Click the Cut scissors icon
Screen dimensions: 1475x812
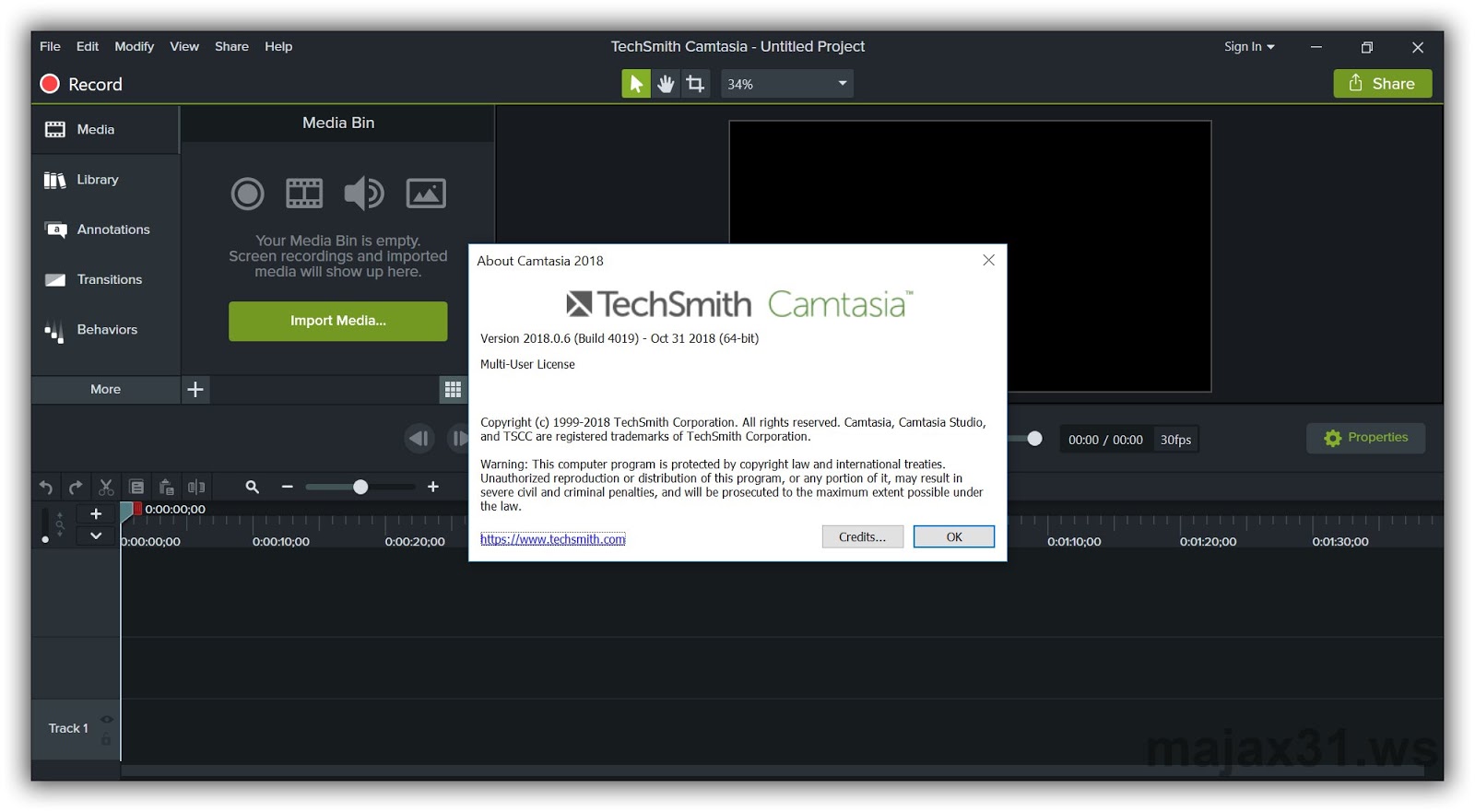pyautogui.click(x=106, y=487)
